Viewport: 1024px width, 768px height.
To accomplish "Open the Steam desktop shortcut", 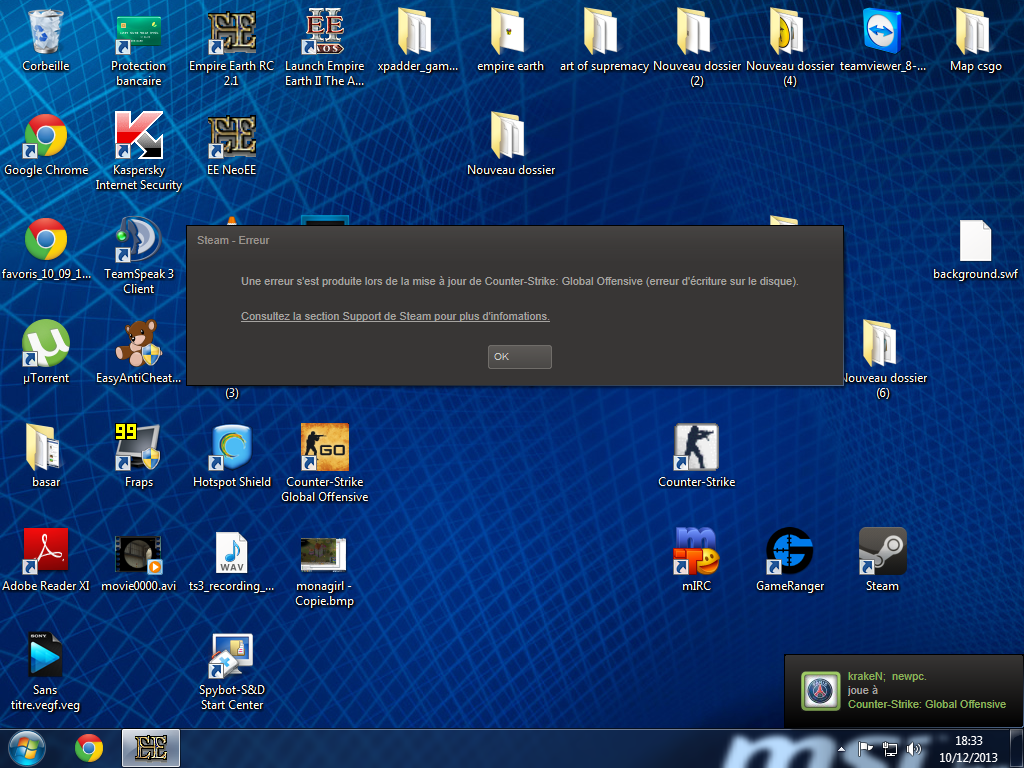I will [882, 552].
